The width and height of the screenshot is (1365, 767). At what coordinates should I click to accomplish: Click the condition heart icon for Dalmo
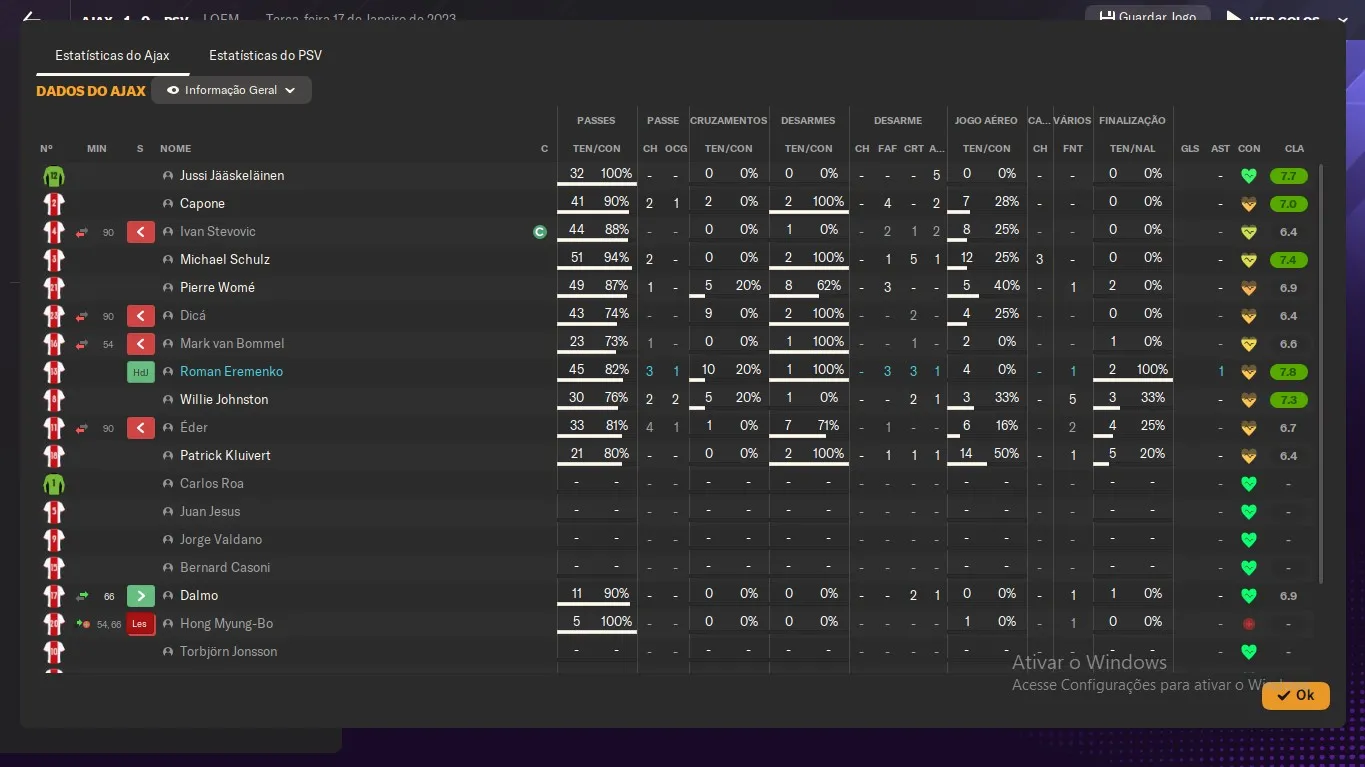(1248, 596)
